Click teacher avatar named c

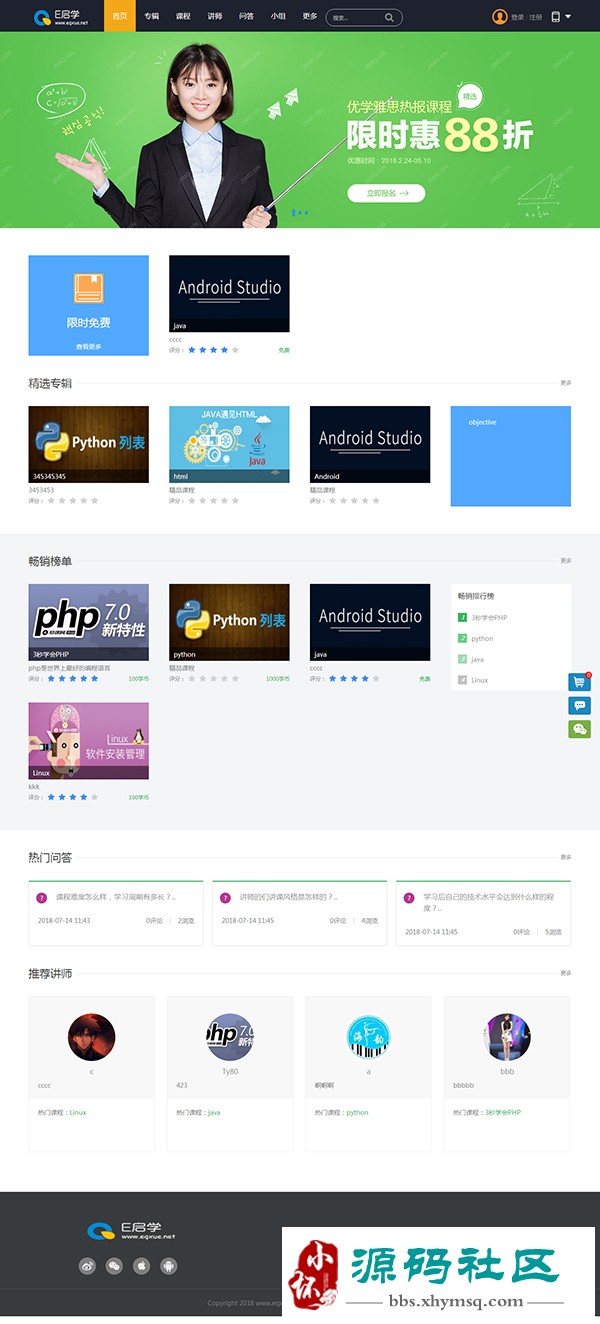[91, 1038]
